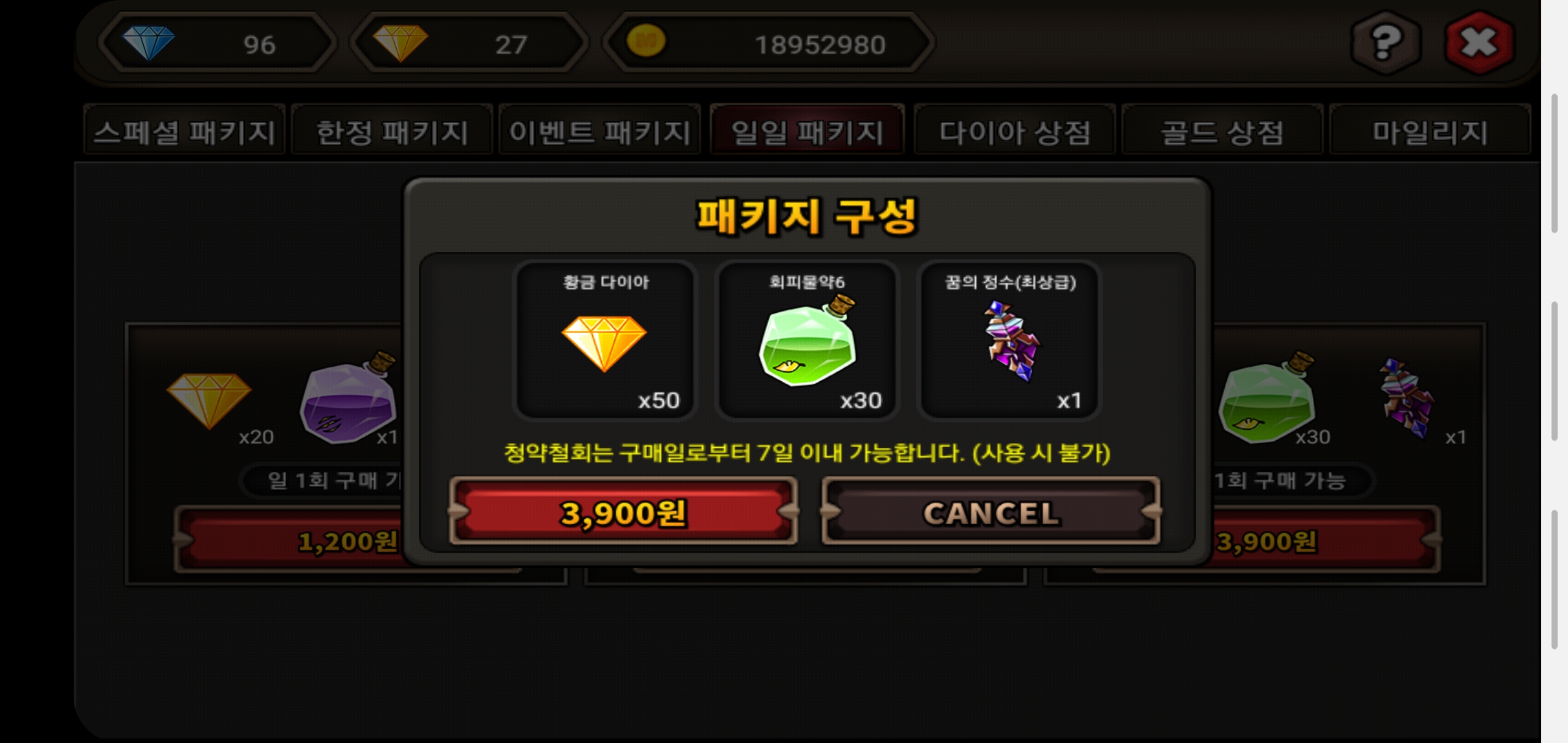Select the 일일 패키지 tab

coord(807,131)
